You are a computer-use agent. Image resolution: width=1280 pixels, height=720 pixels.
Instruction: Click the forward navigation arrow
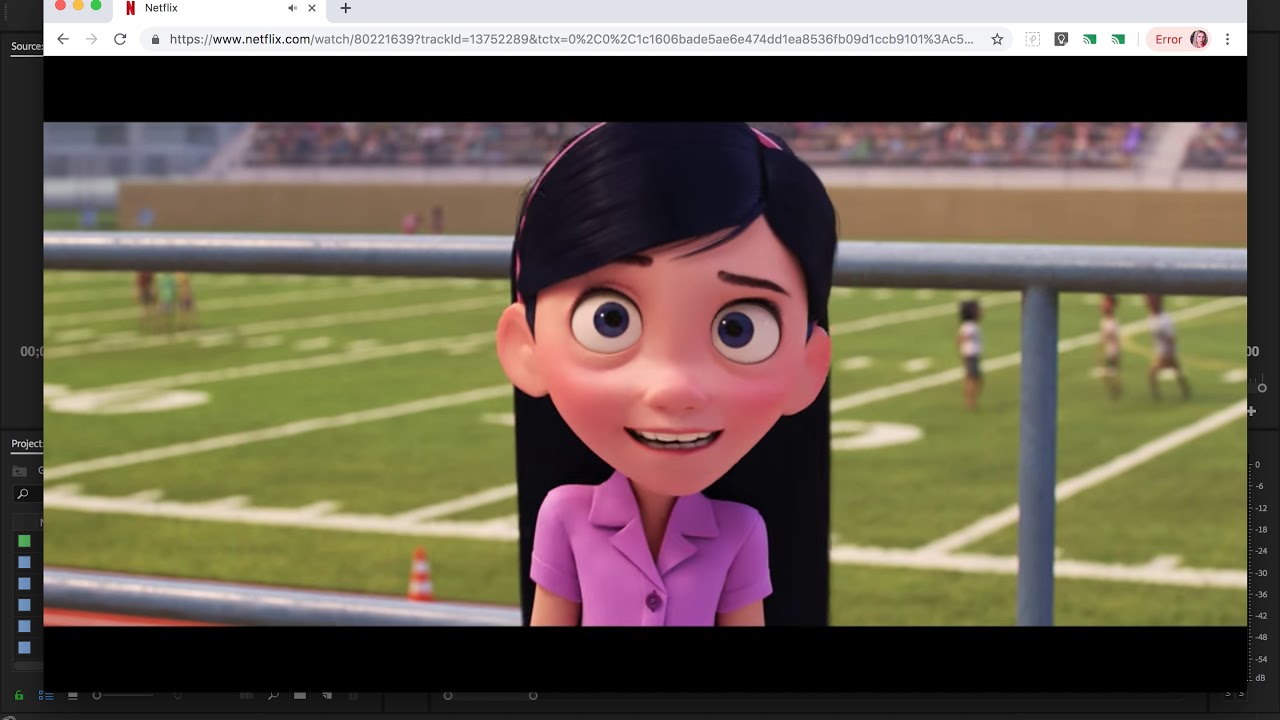92,39
